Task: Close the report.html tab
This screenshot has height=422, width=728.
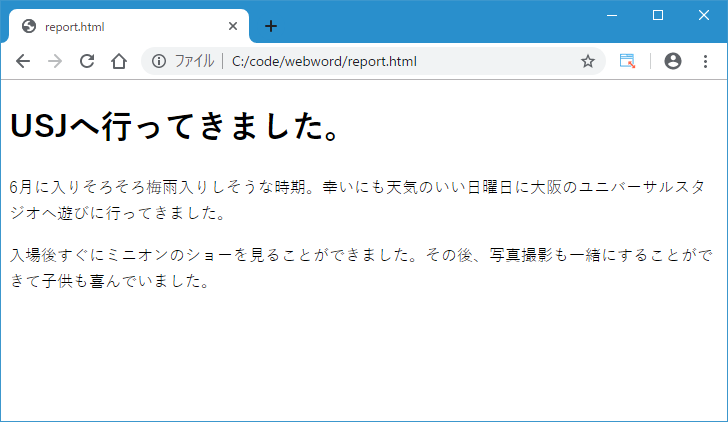Action: [x=233, y=26]
